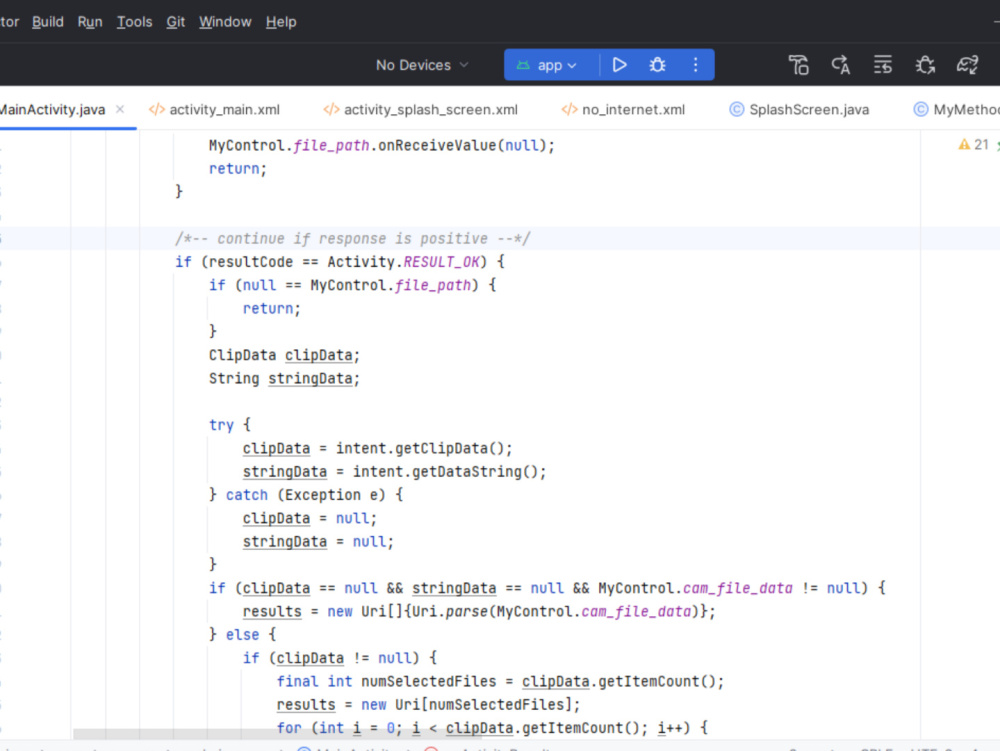Screen dimensions: 1000x751
Task: Open the No Devices dropdown
Action: [x=422, y=65]
